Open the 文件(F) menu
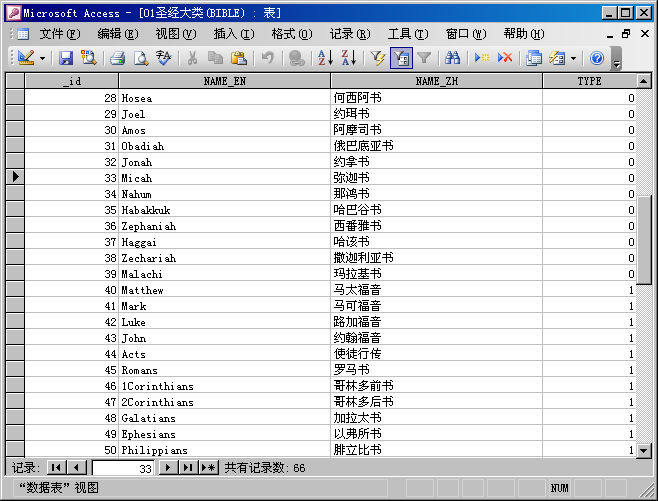 point(60,34)
